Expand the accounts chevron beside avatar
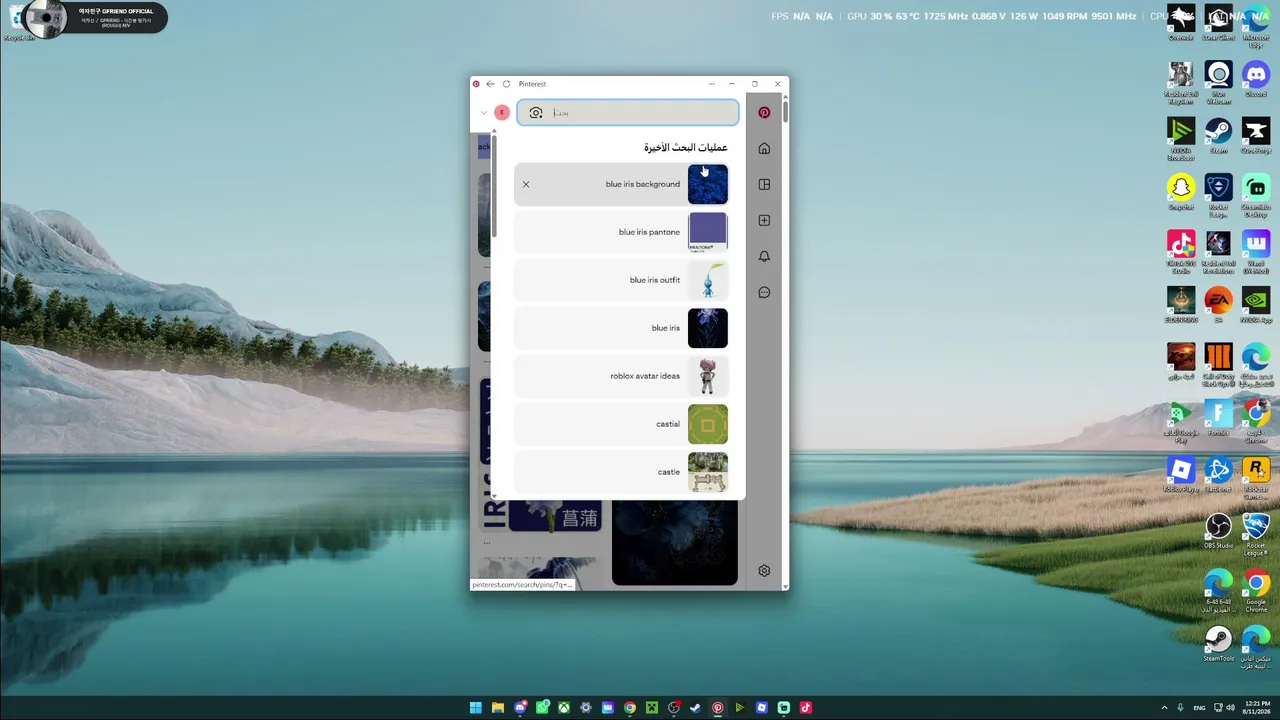This screenshot has width=1280, height=720. 484,112
